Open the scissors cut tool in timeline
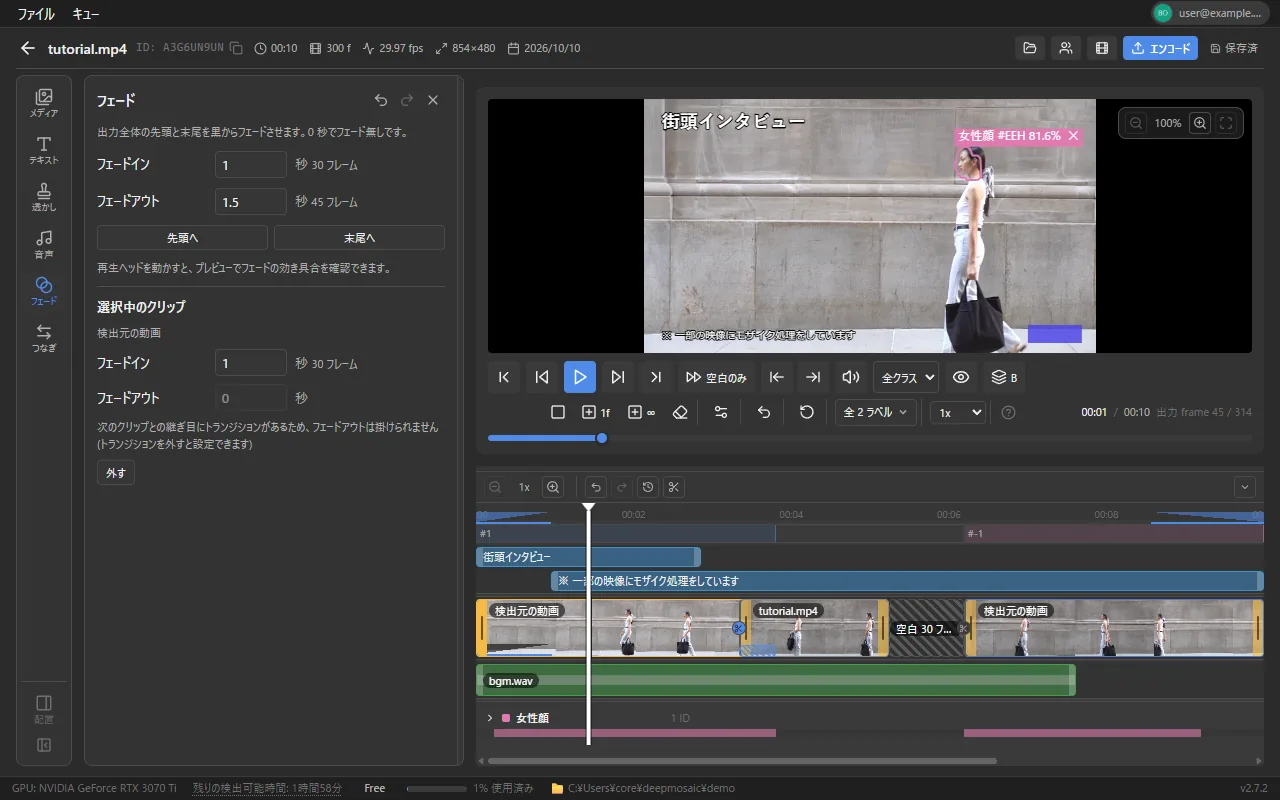 point(674,487)
